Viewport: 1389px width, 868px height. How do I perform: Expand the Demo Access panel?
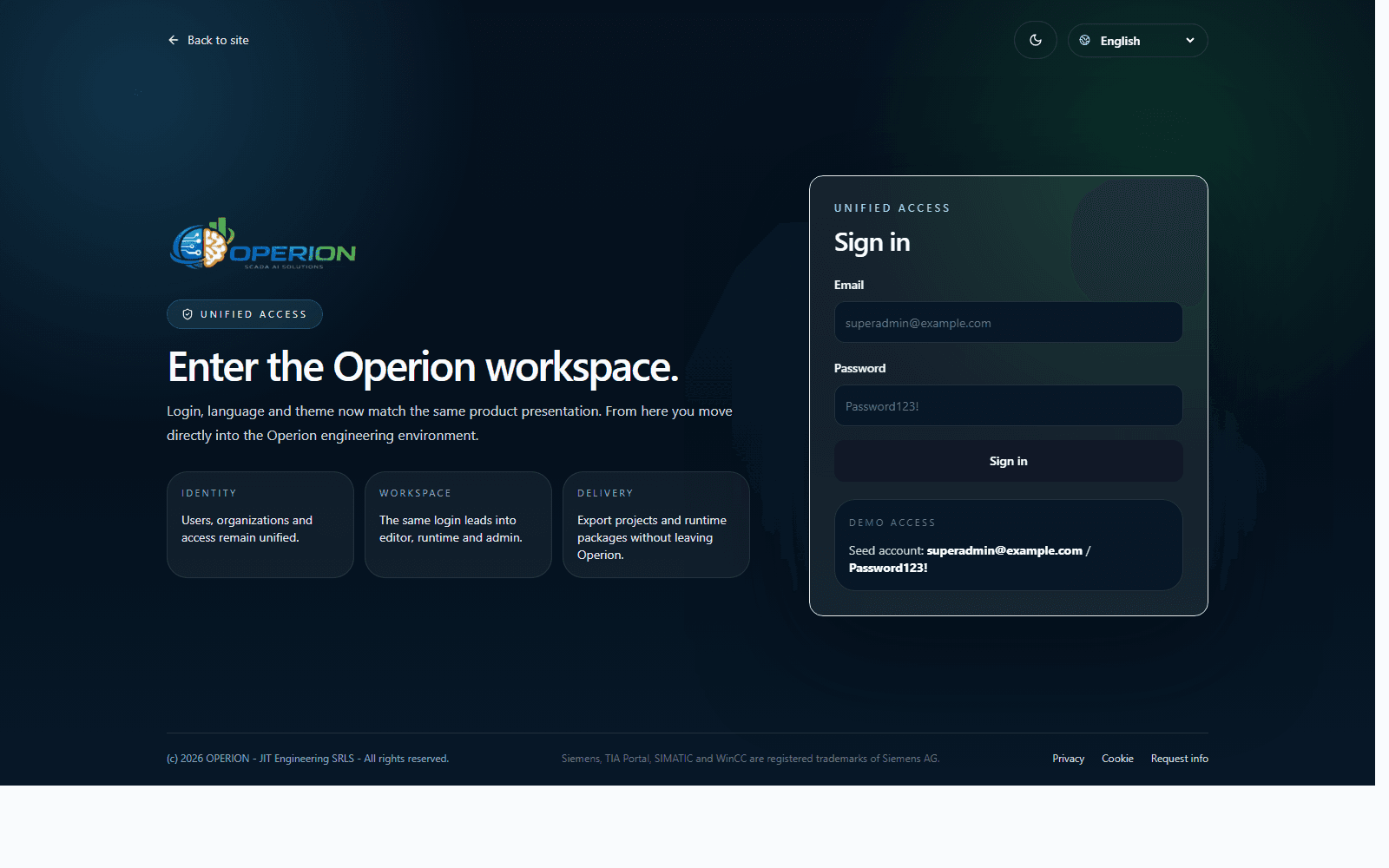[x=1008, y=545]
